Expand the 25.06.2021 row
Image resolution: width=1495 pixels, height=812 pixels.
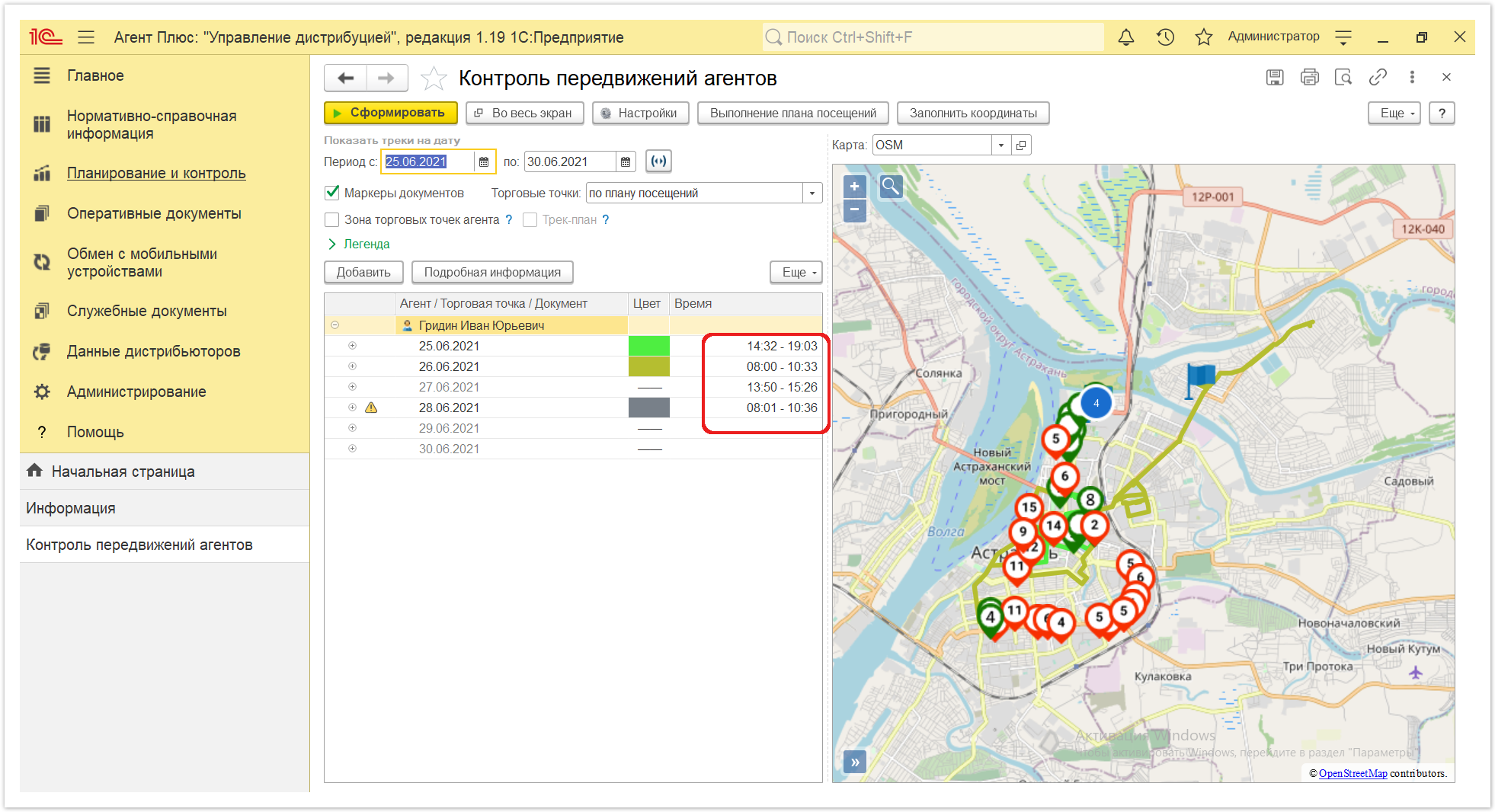coord(352,346)
